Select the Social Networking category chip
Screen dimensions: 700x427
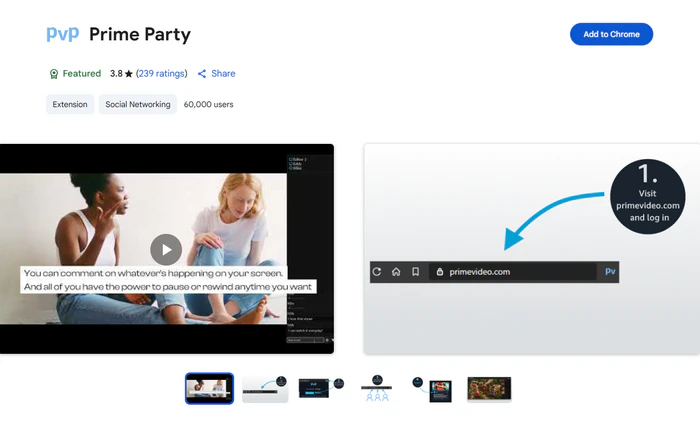[138, 104]
